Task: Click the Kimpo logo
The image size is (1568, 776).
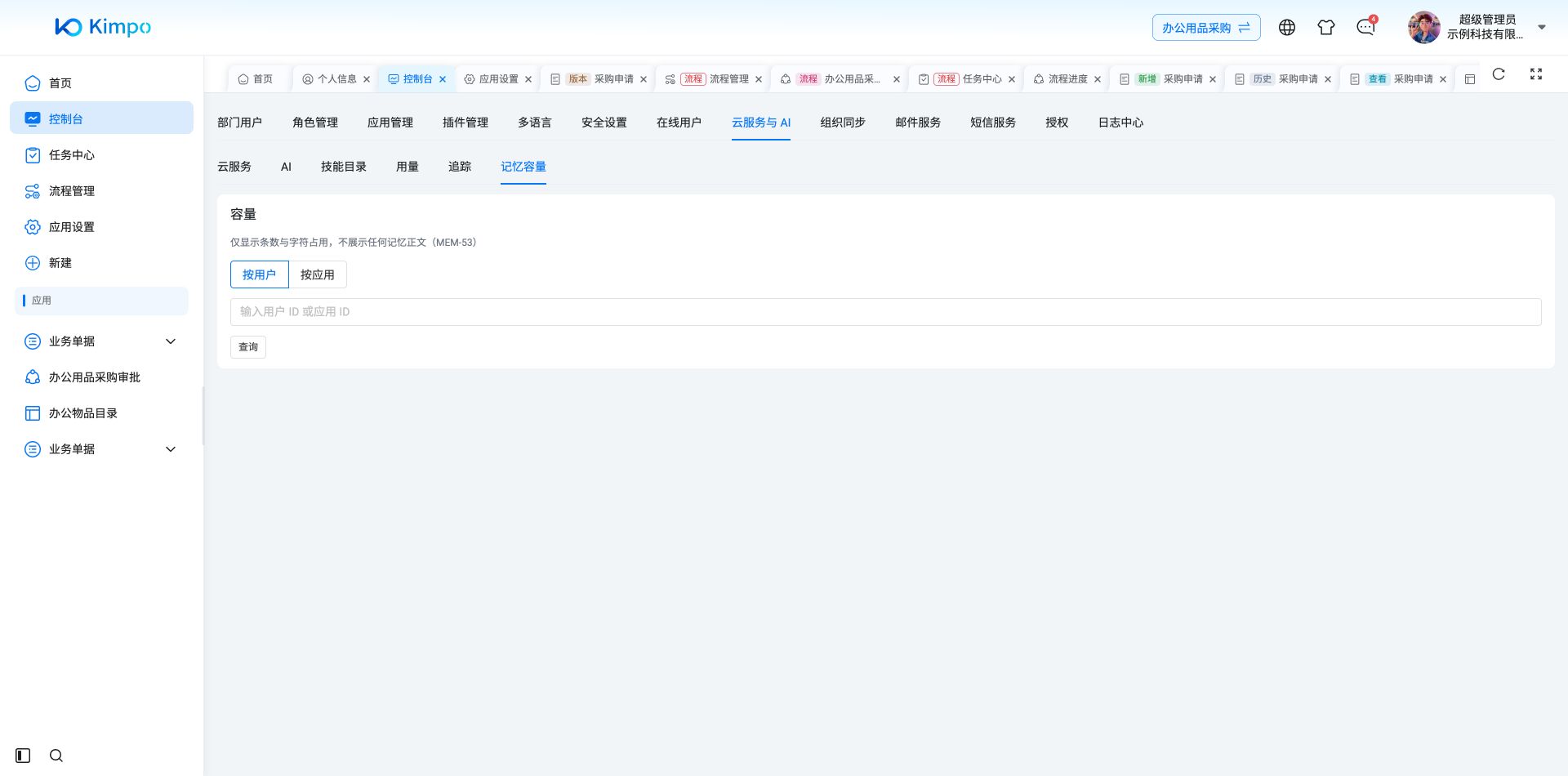Action: point(103,27)
